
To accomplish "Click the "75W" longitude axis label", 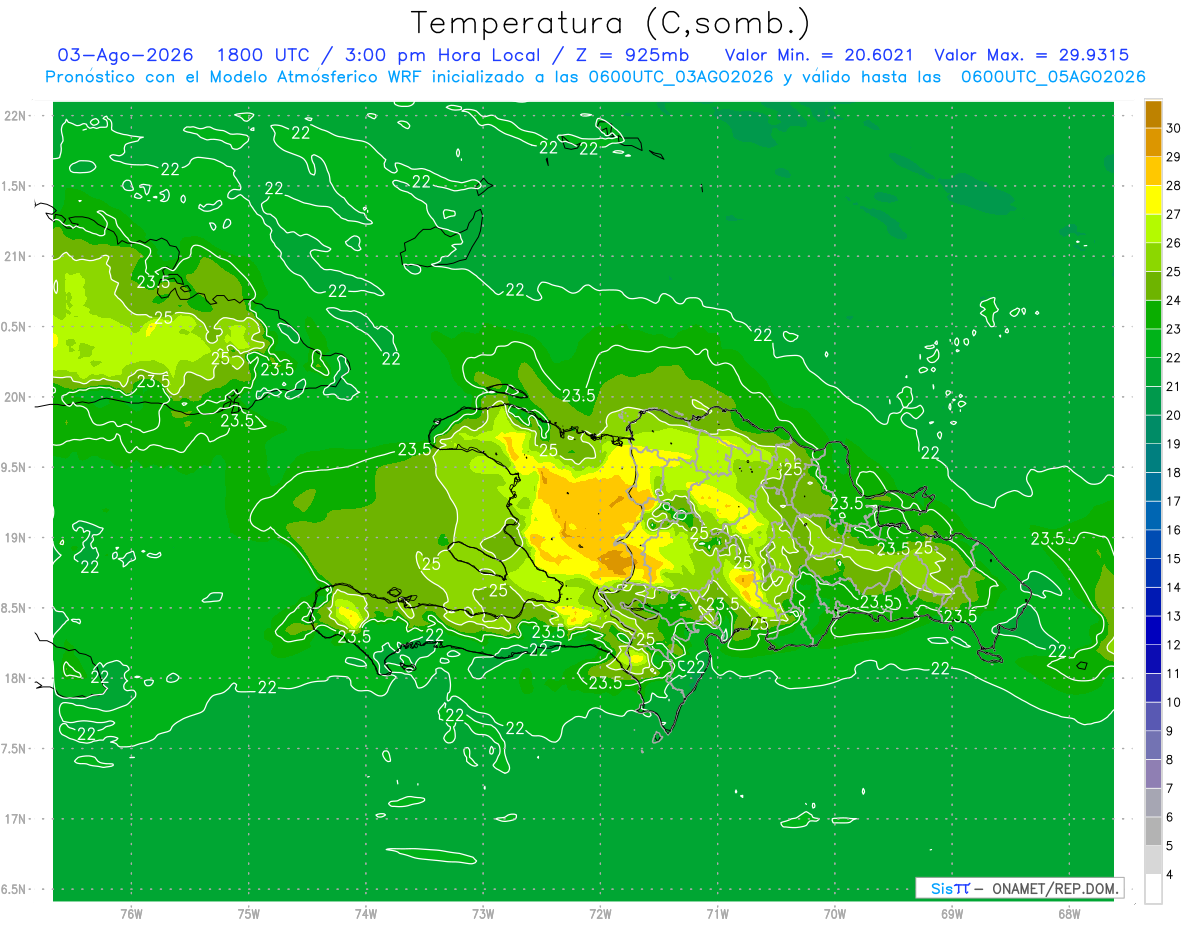I will [x=249, y=914].
